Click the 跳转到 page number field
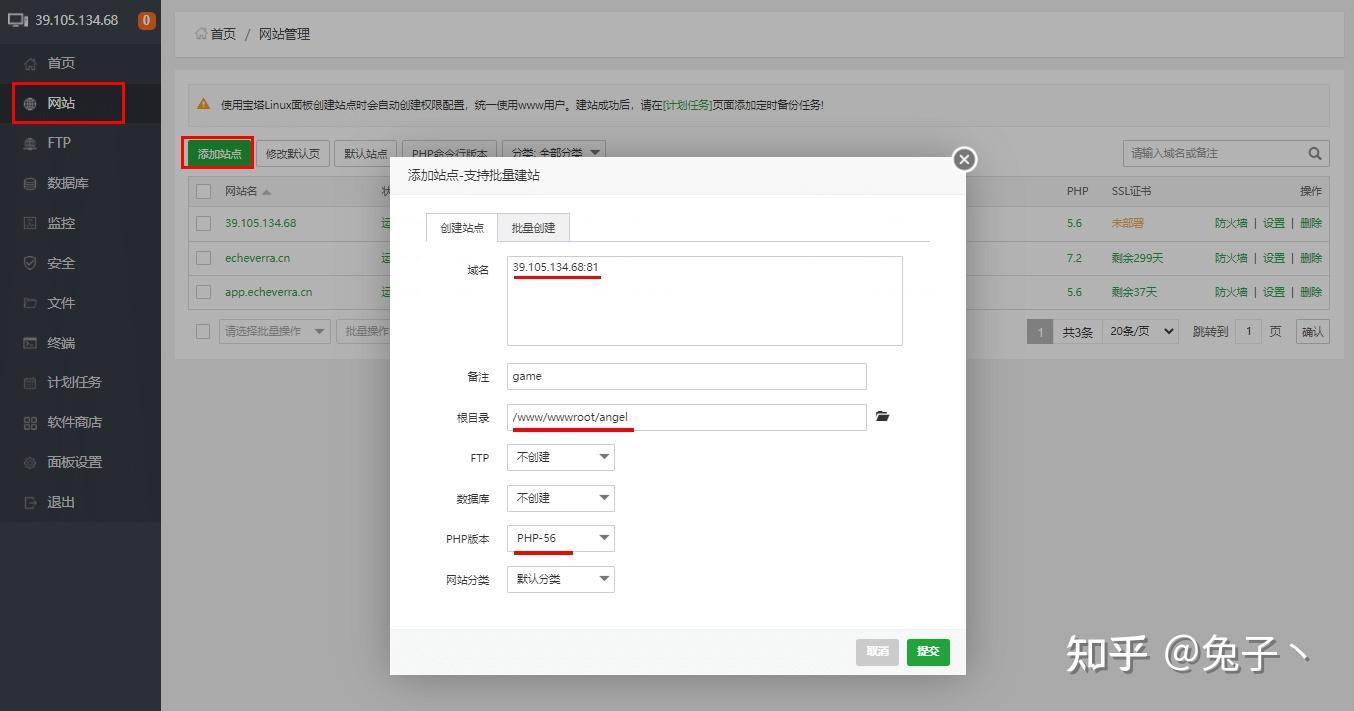Image resolution: width=1354 pixels, height=711 pixels. pos(1248,331)
